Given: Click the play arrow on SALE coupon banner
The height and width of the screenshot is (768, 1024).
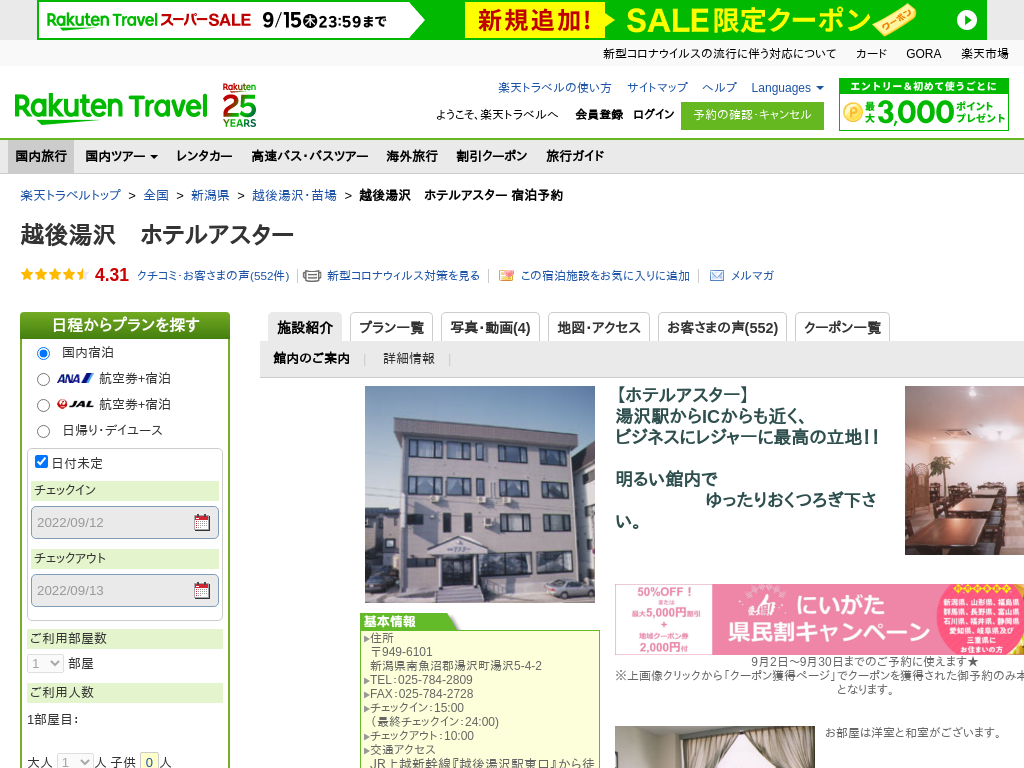Looking at the screenshot, I should point(967,20).
